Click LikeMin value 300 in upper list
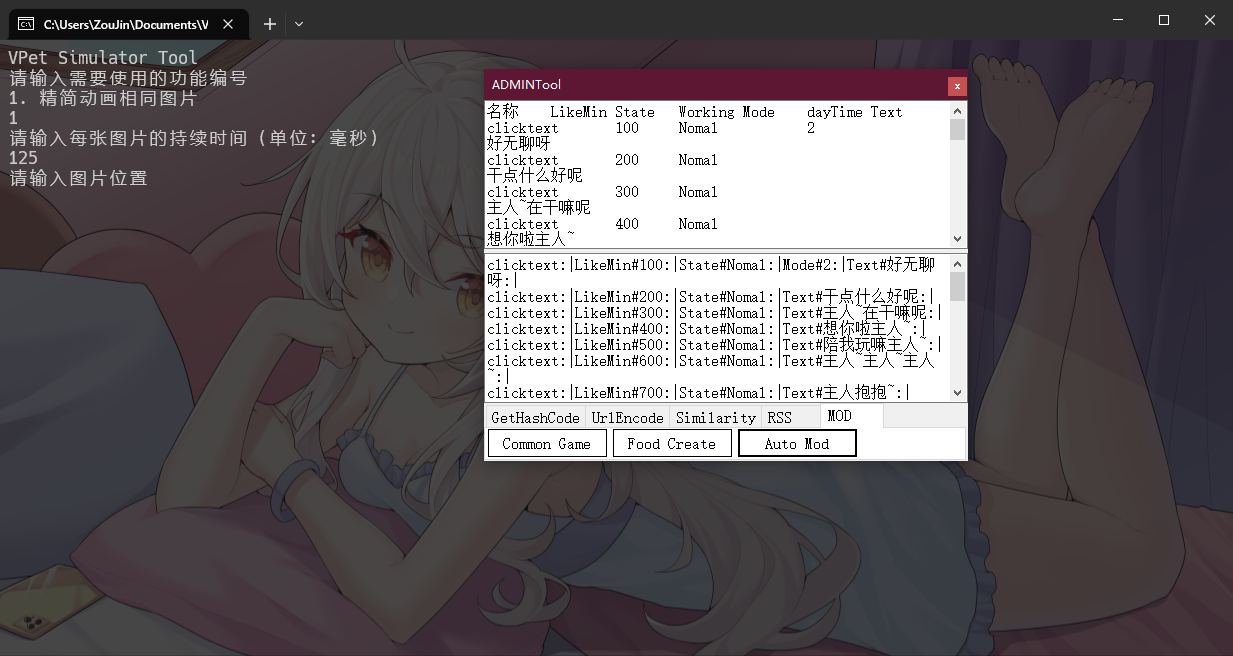1233x656 pixels. [x=627, y=192]
